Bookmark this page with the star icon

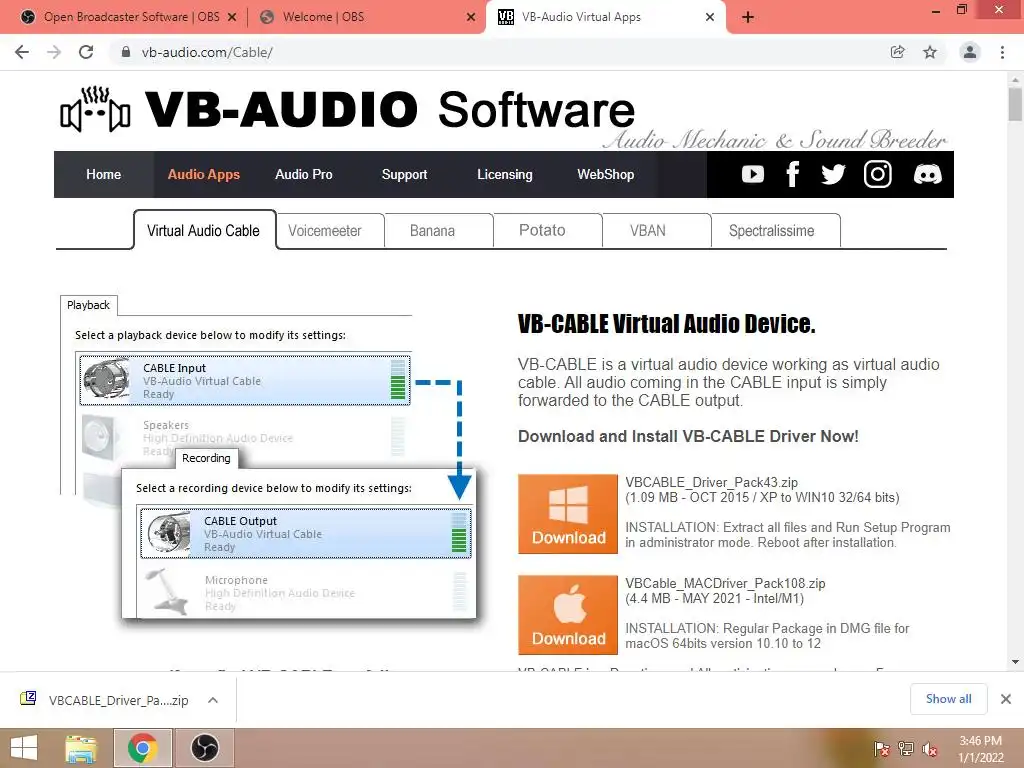(930, 52)
